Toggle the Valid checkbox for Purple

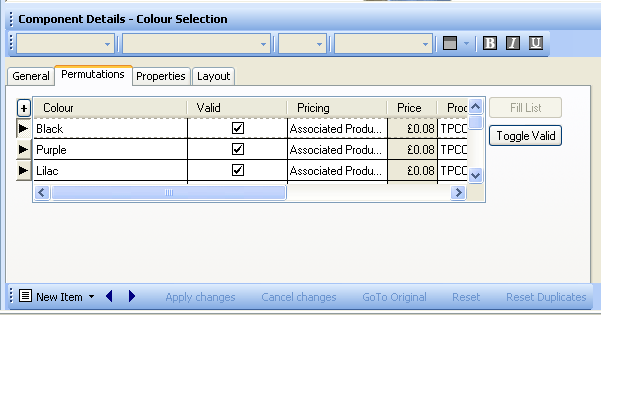tap(238, 149)
